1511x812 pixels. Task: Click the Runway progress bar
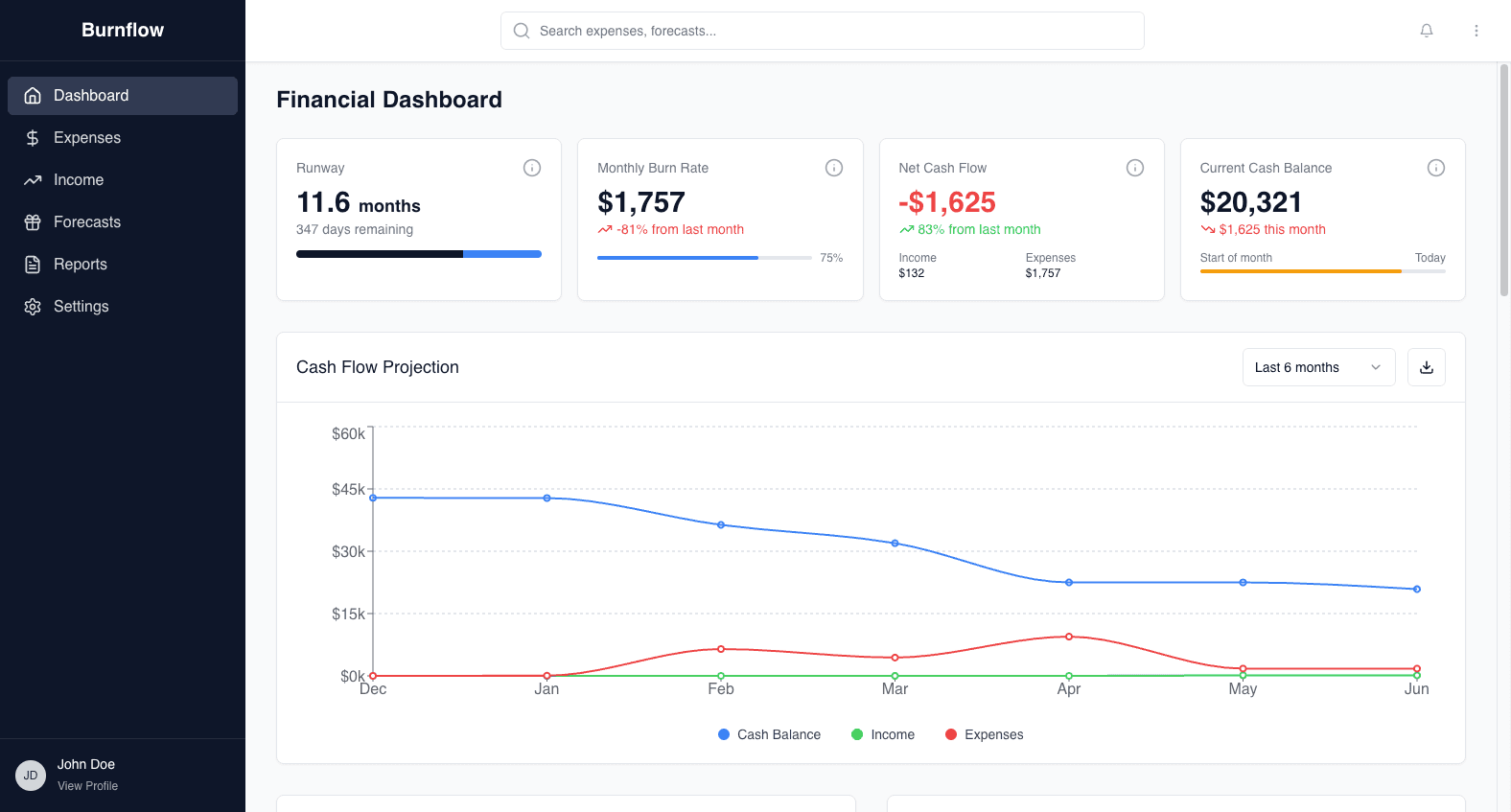tap(419, 254)
